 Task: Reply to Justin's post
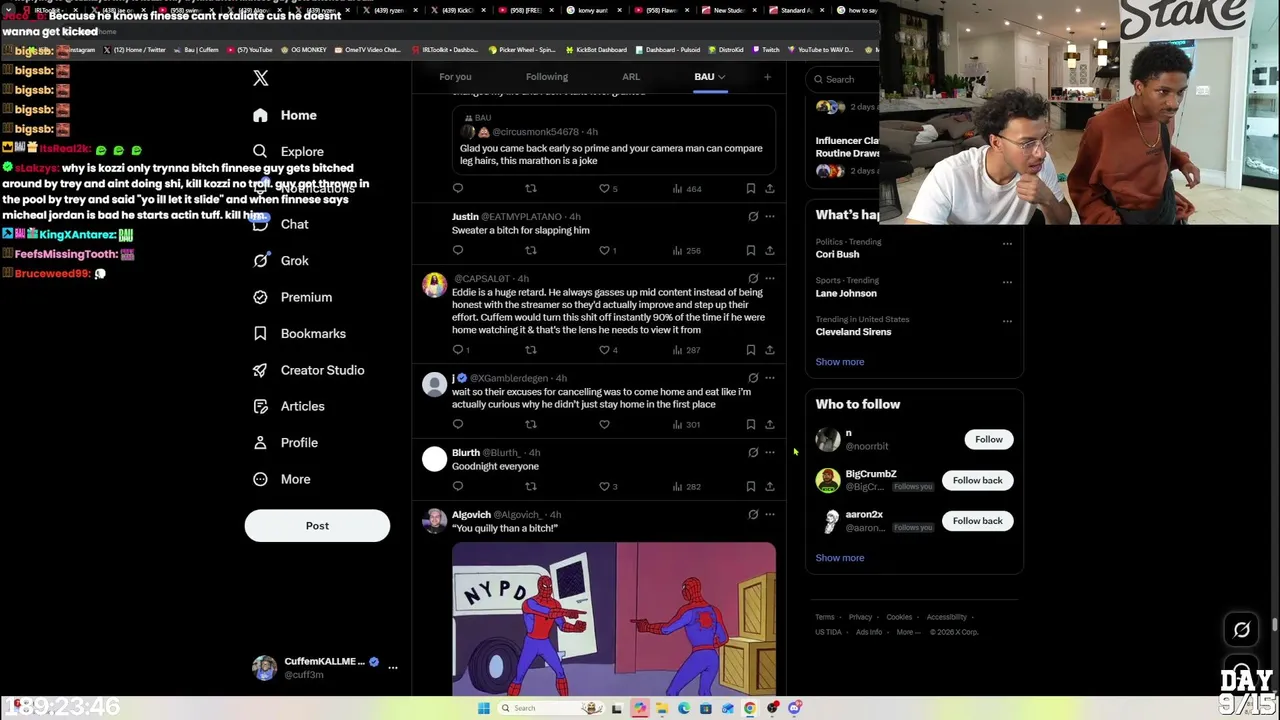point(458,250)
